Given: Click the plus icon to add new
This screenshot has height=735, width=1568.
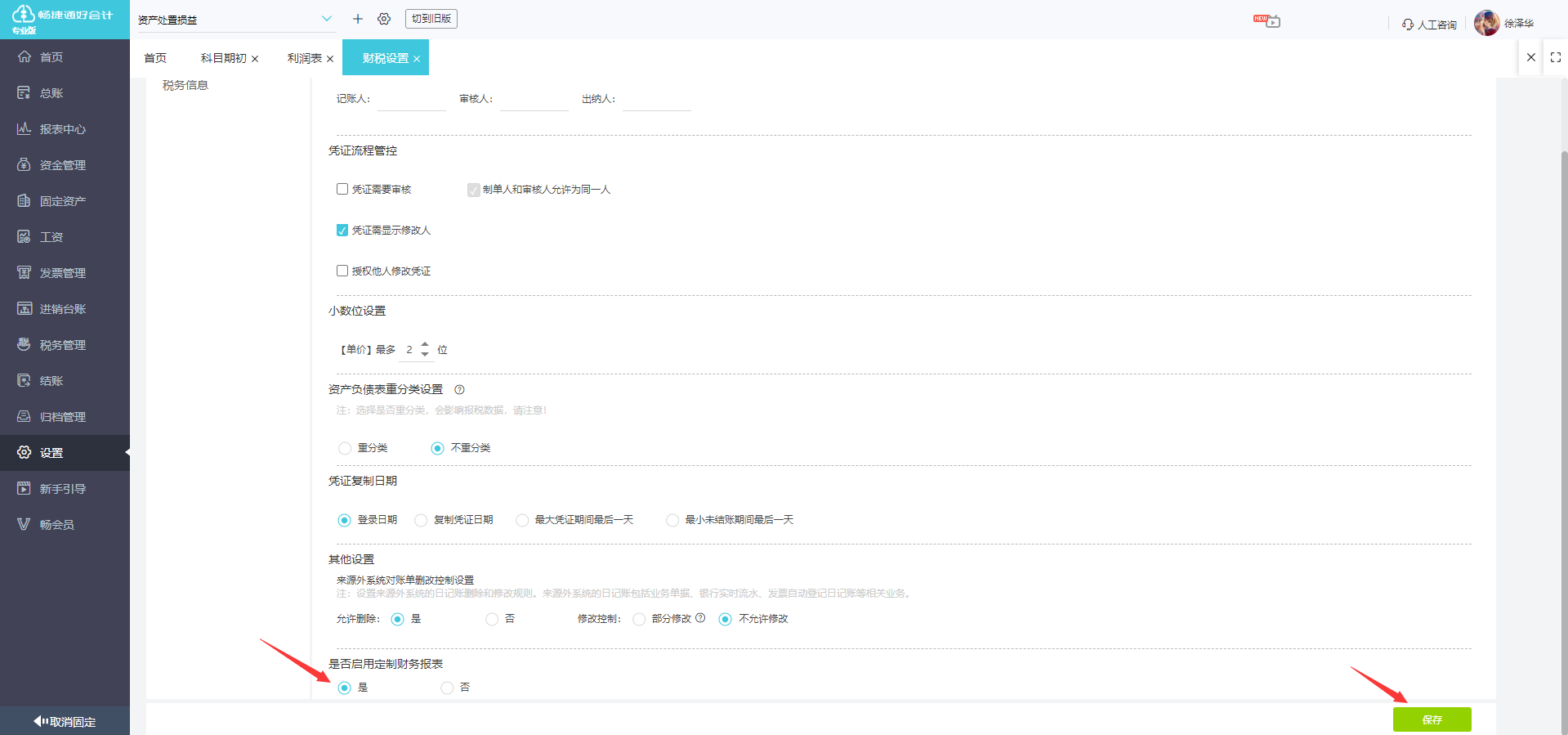Looking at the screenshot, I should 357,19.
